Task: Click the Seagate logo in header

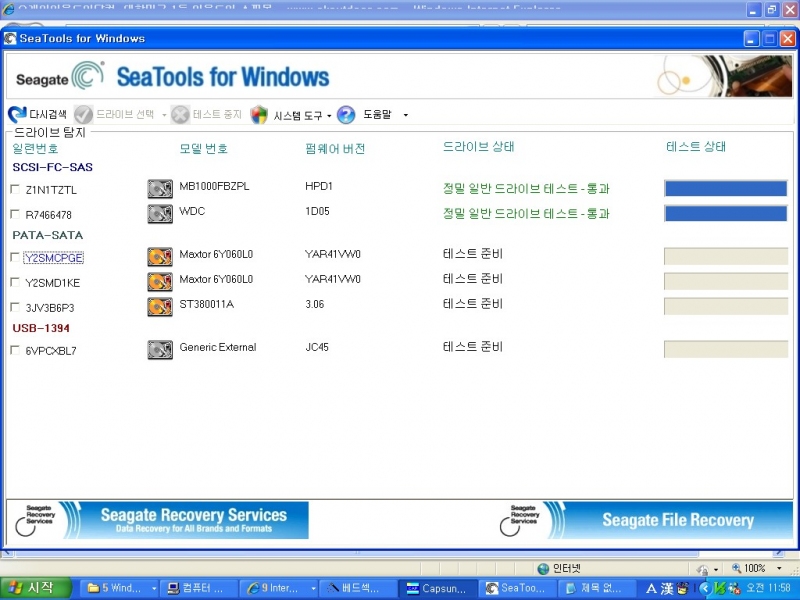Action: 60,78
